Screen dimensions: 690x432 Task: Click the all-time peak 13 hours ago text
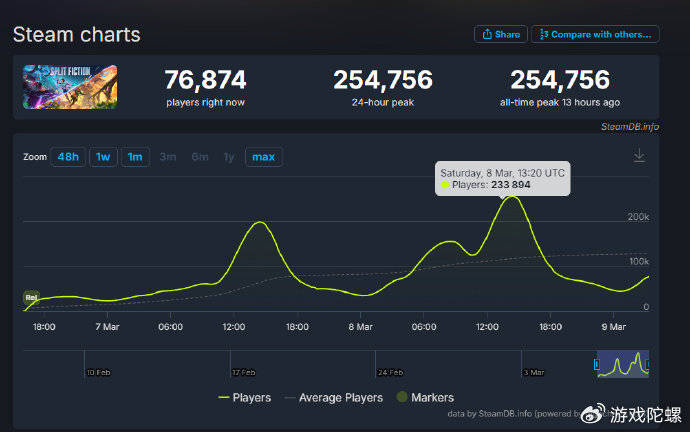click(560, 103)
